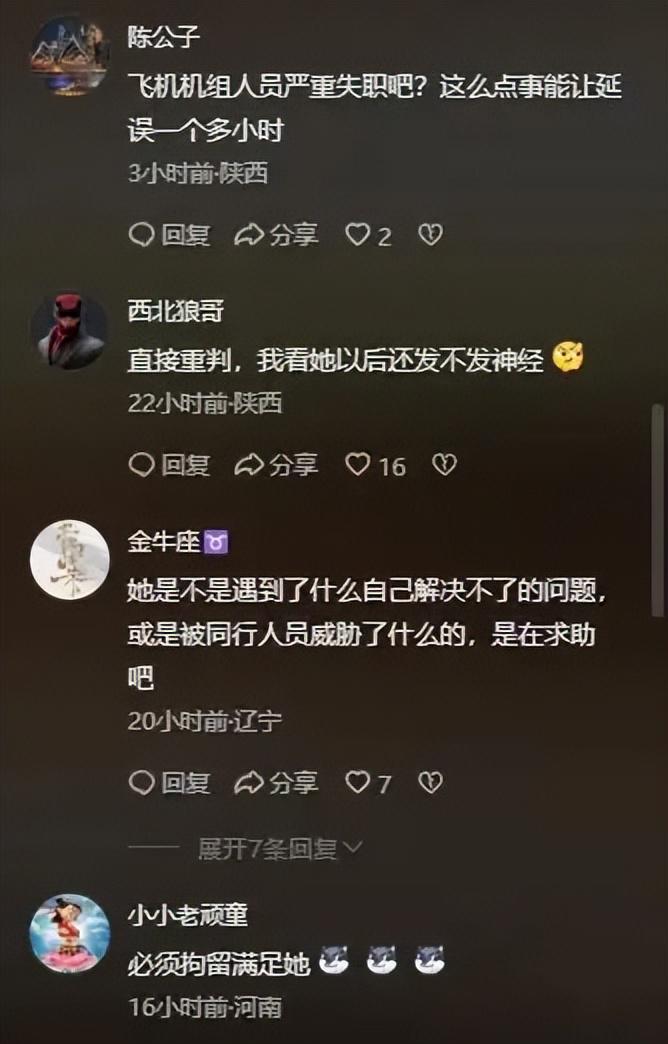The image size is (668, 1044).
Task: Share 陈公子's comment using 分享 arrow
Action: pyautogui.click(x=276, y=235)
